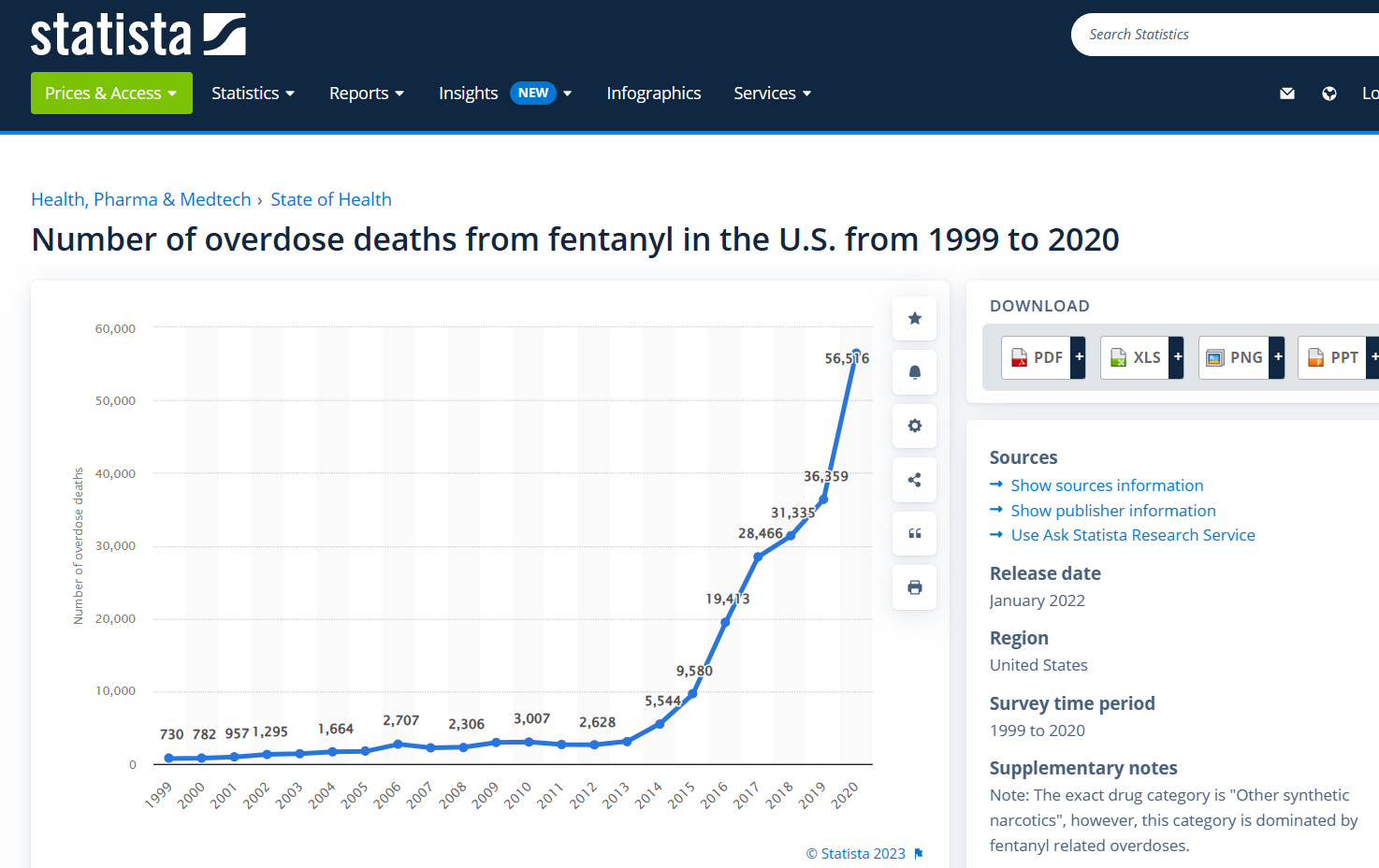This screenshot has height=868, width=1379.
Task: Add statistic to favorites star icon
Action: click(915, 318)
